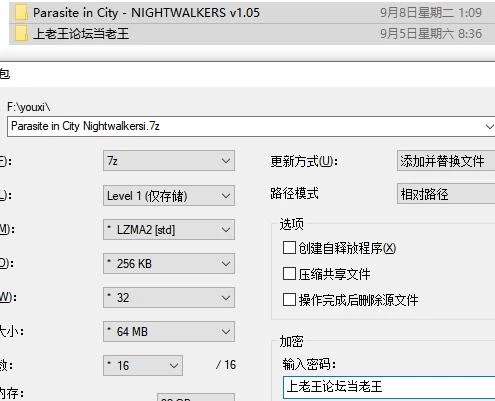Open the Level 1 (仅存储) compression level dropdown
Viewport: 495px width, 401px height.
[169, 196]
